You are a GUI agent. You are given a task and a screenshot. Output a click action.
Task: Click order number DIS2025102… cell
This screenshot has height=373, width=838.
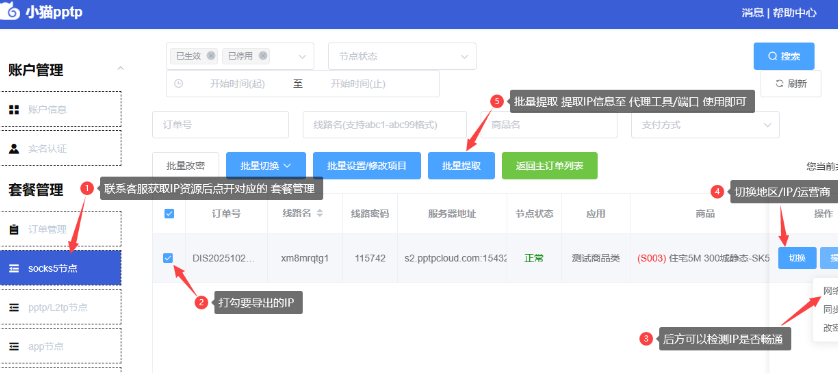(224, 258)
